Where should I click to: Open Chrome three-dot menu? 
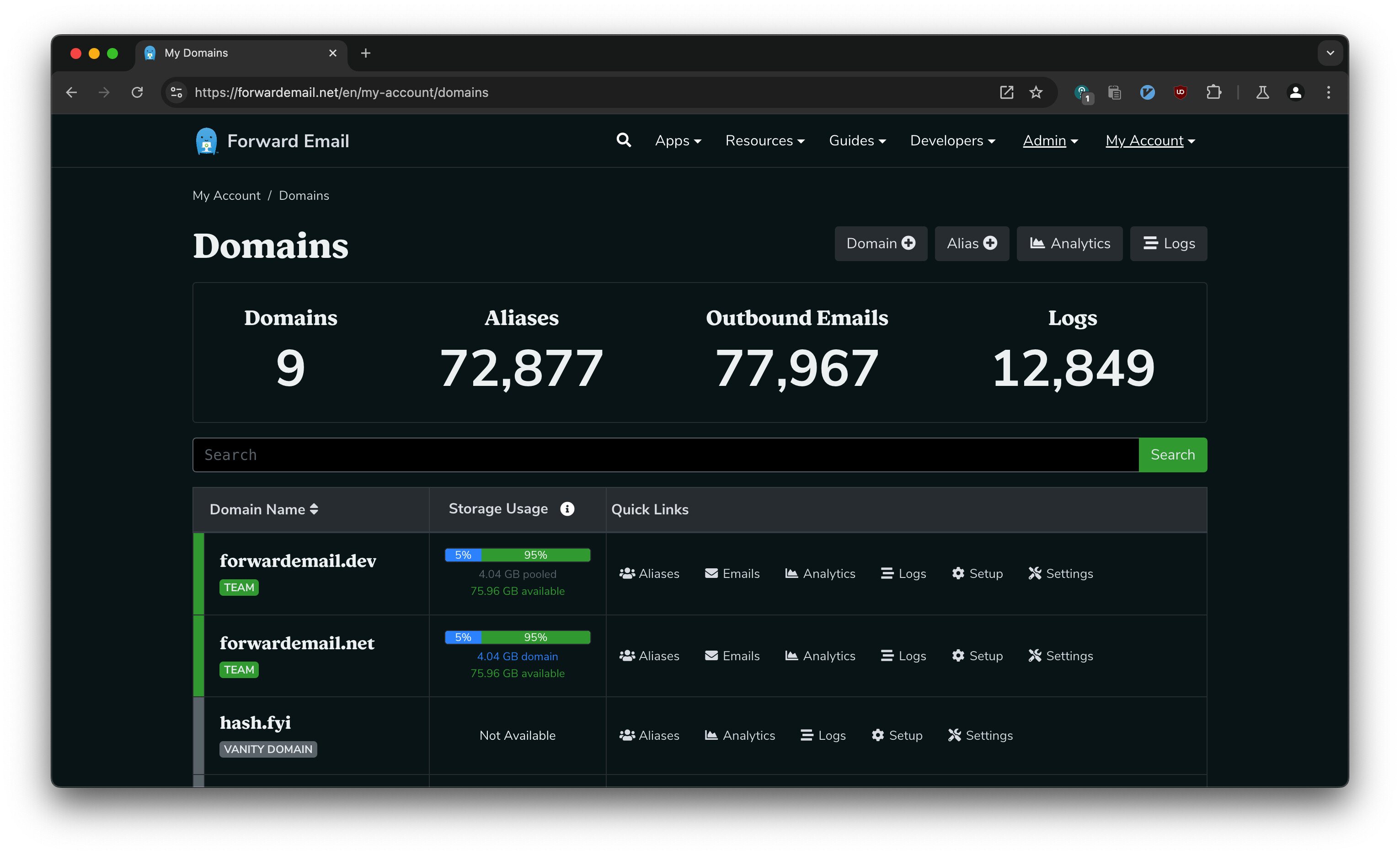coord(1328,92)
